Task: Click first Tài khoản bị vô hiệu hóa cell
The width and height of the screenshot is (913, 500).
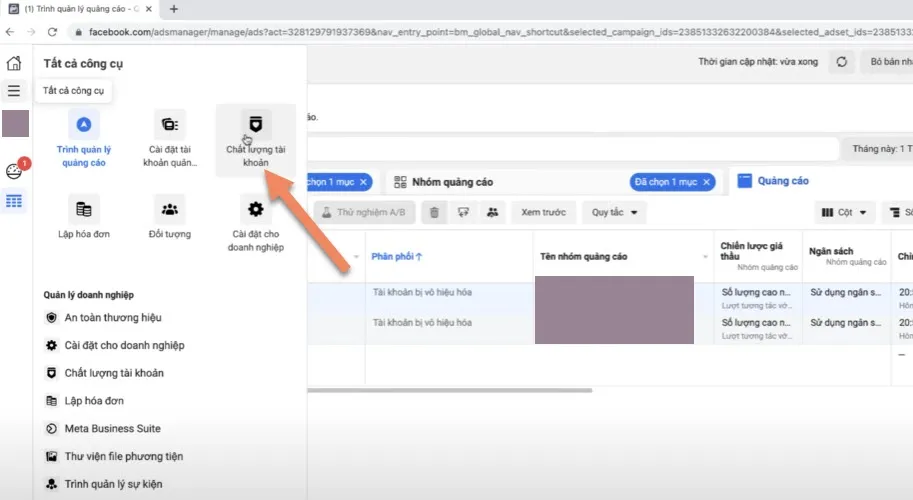Action: [x=422, y=292]
